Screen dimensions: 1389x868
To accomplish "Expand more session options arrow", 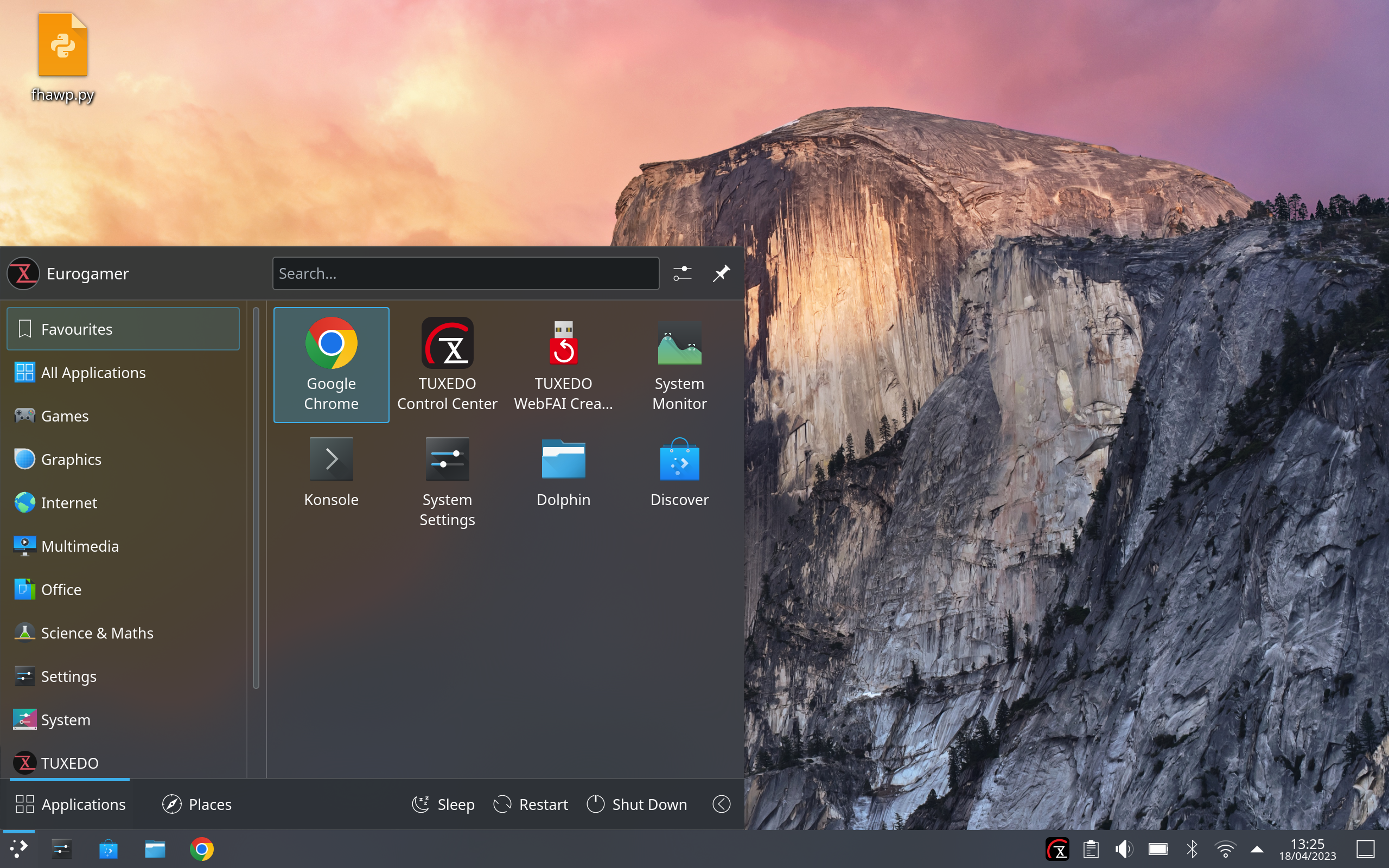I will 722,805.
